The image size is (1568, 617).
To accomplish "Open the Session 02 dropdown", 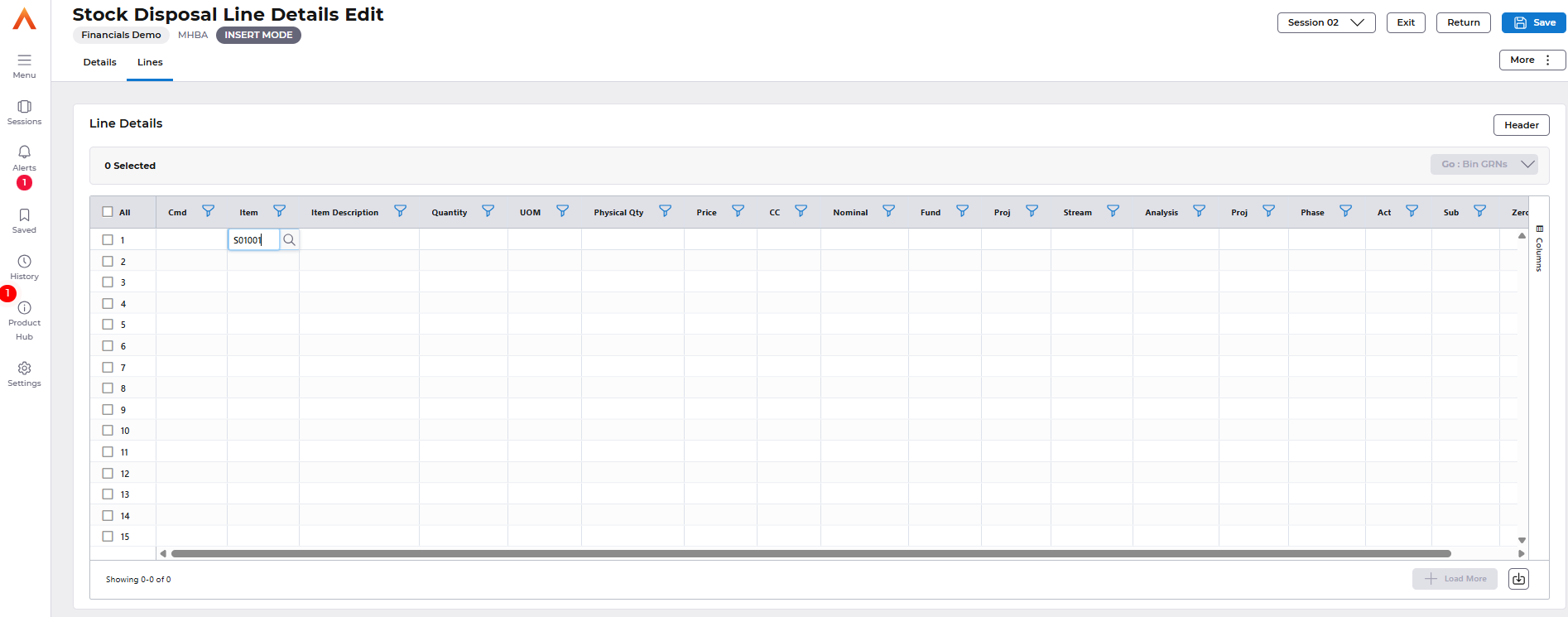I will (x=1326, y=22).
